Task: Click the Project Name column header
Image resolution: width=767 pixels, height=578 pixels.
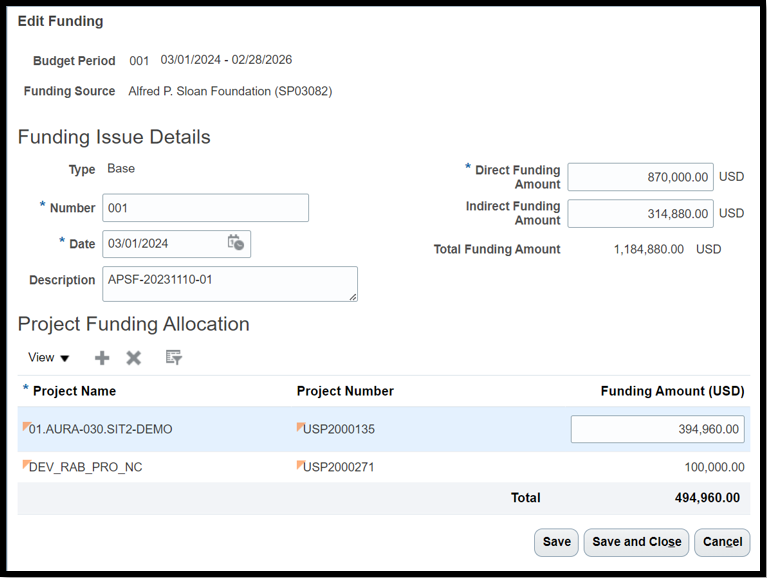Action: tap(74, 391)
